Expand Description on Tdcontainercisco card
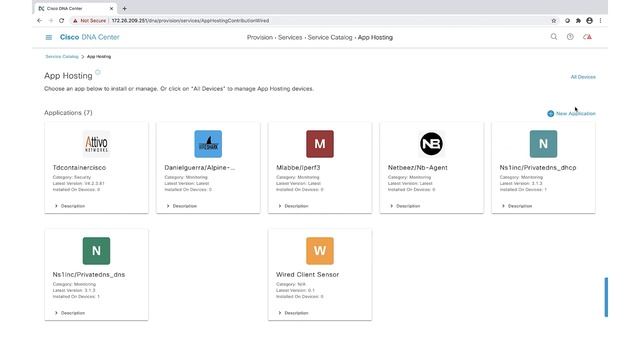This screenshot has width=640, height=360. [70, 206]
